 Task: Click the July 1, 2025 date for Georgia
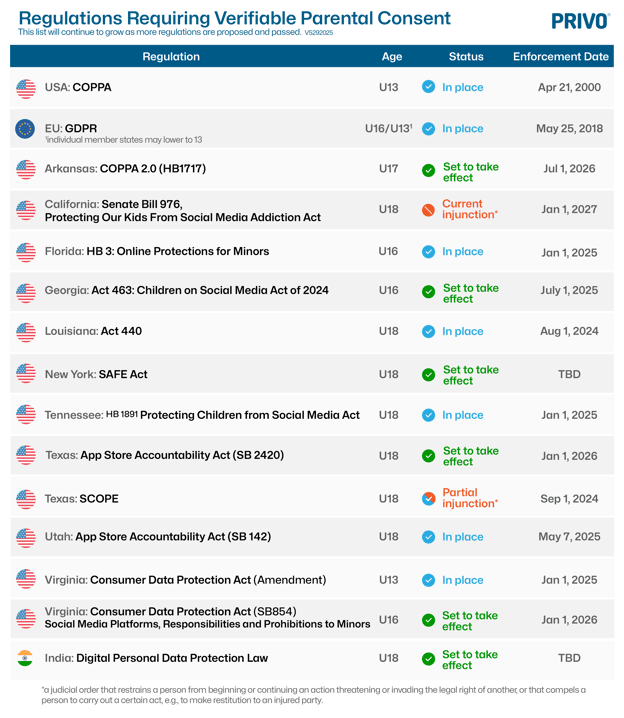pos(569,290)
